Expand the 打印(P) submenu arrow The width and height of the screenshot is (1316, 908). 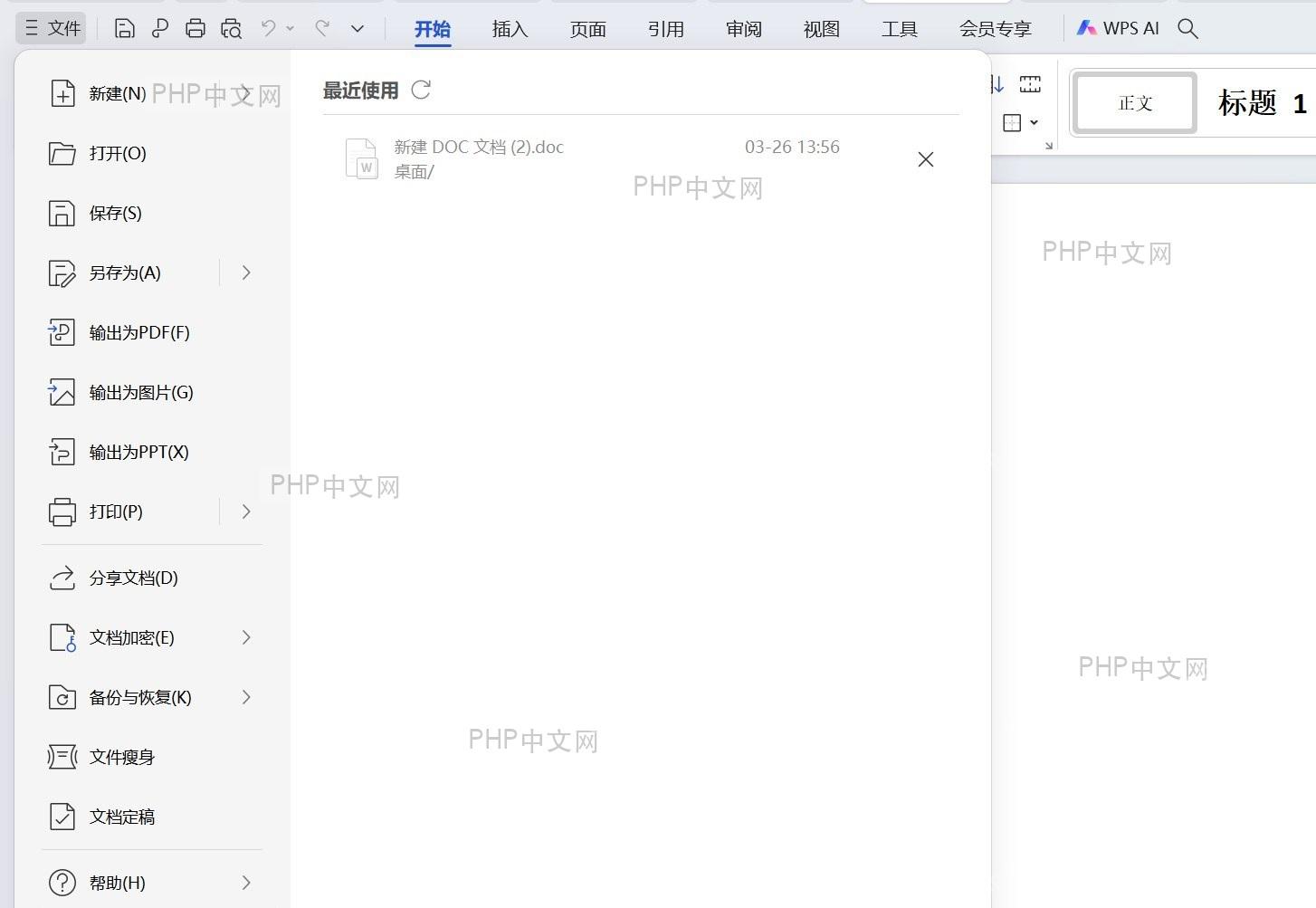(x=246, y=511)
